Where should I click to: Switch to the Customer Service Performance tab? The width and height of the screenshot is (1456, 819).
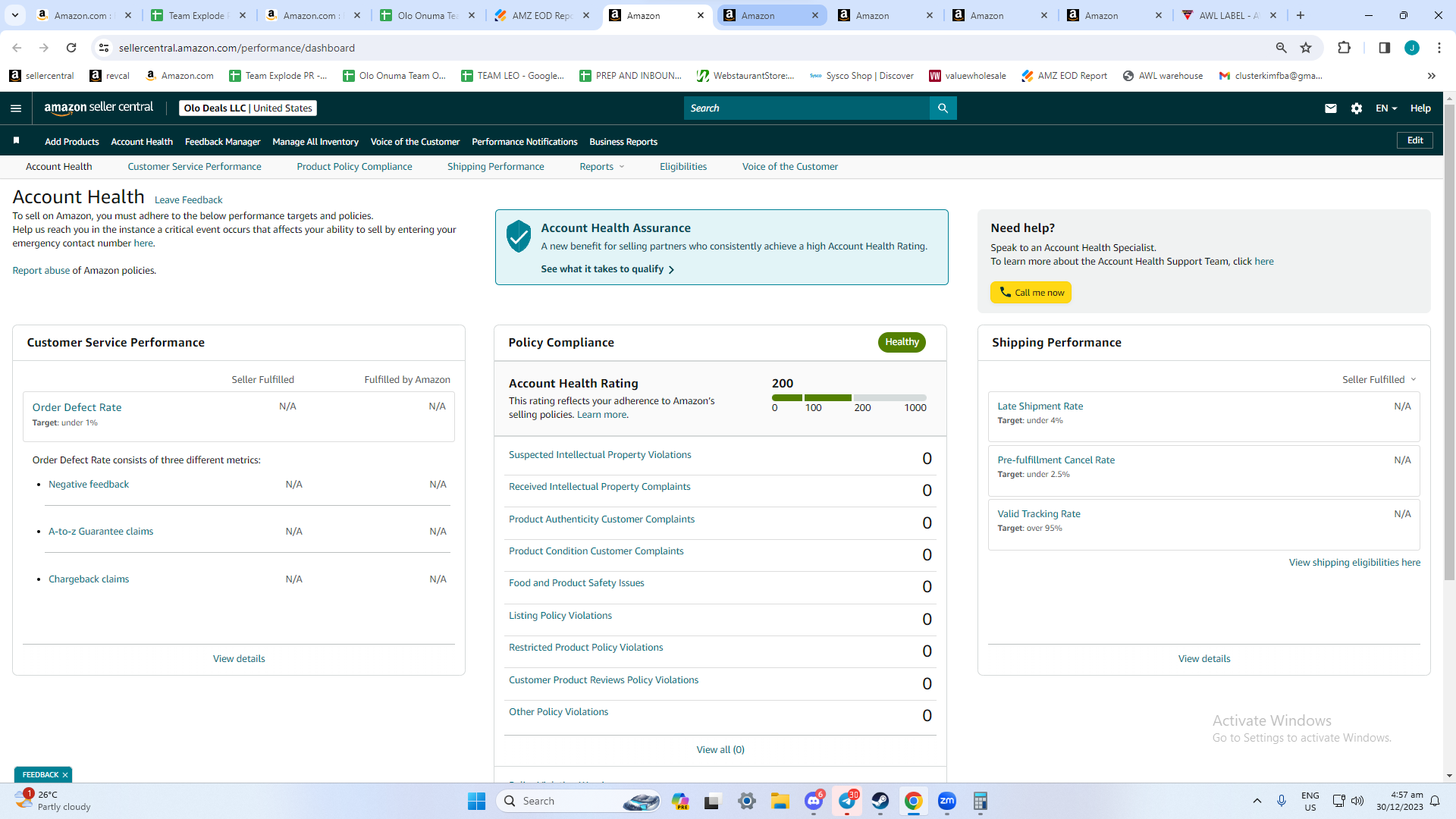pos(194,167)
